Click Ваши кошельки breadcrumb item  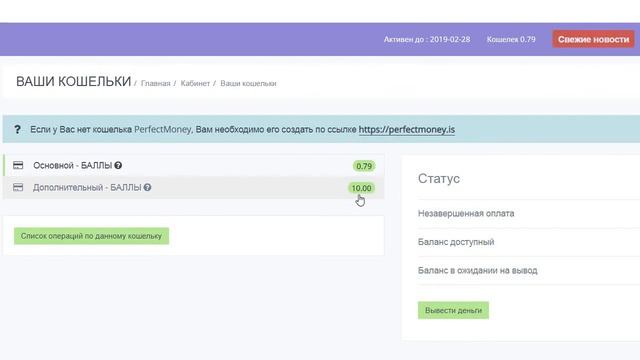click(x=248, y=83)
